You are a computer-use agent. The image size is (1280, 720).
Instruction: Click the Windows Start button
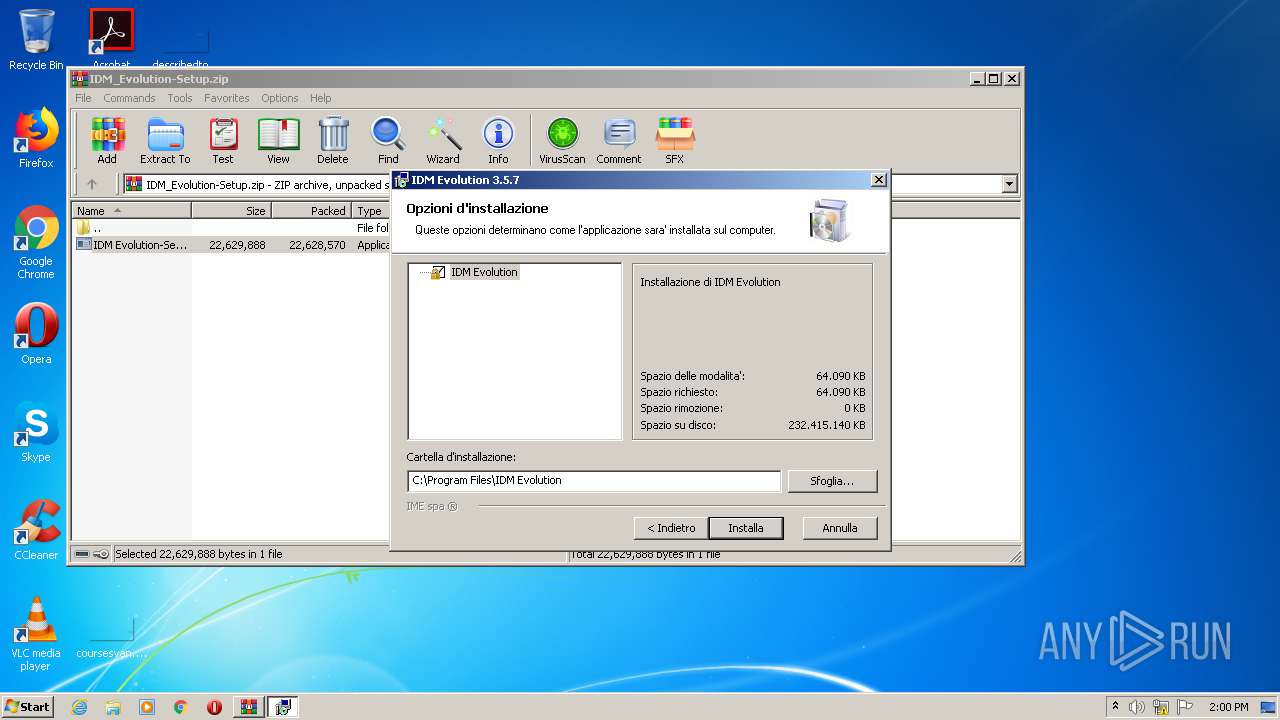click(28, 707)
